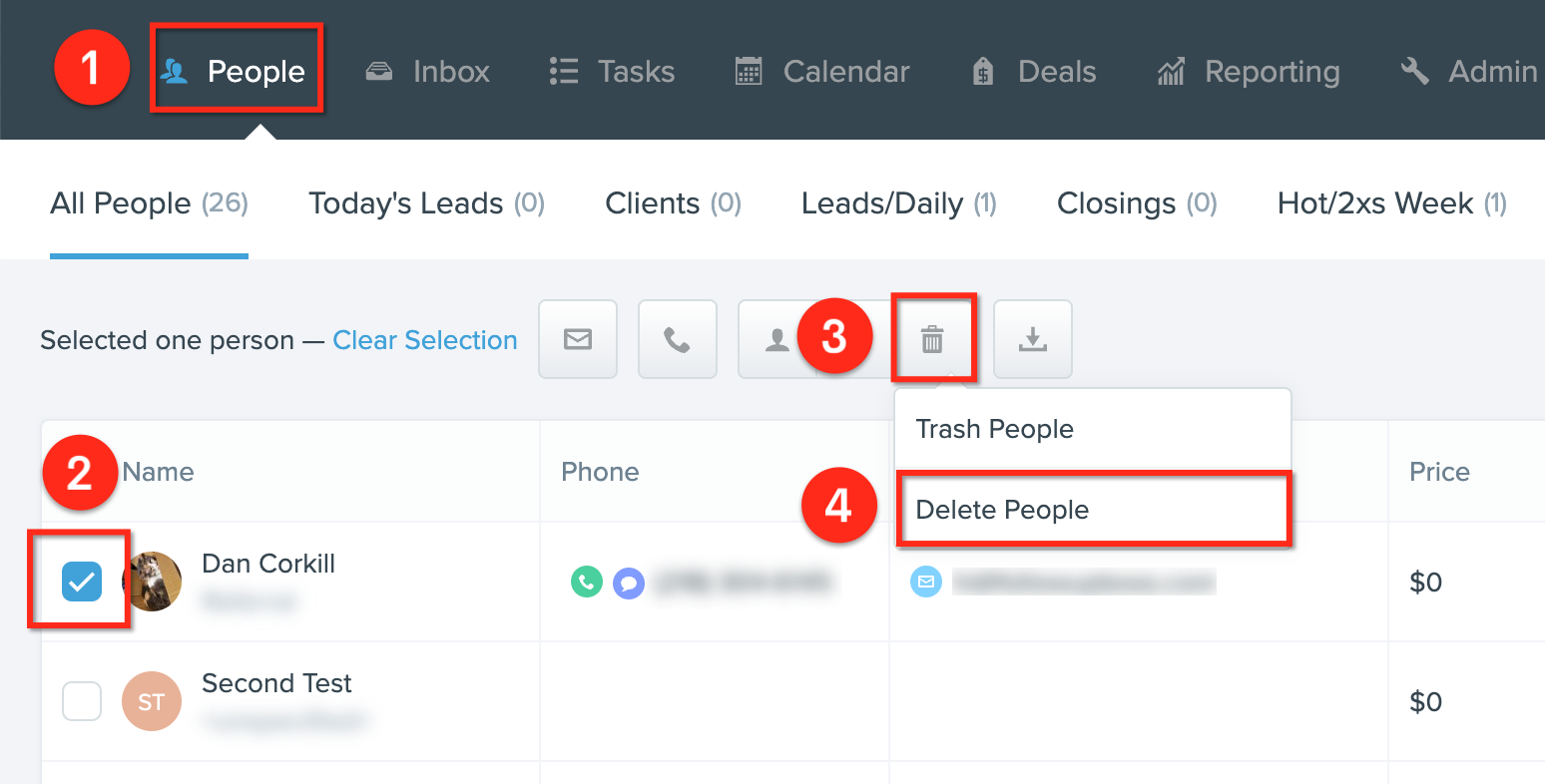Click the person assign toolbar icon

776,339
